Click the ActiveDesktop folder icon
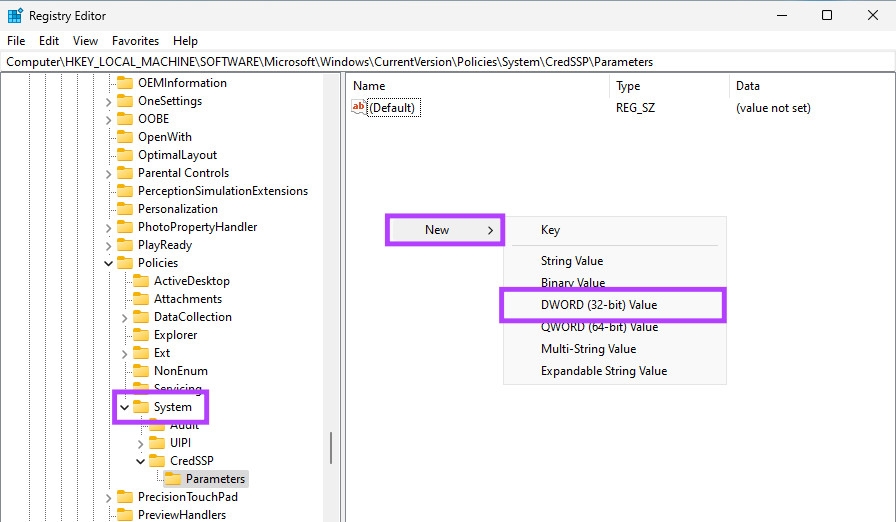Viewport: 896px width, 522px height. pyautogui.click(x=141, y=281)
